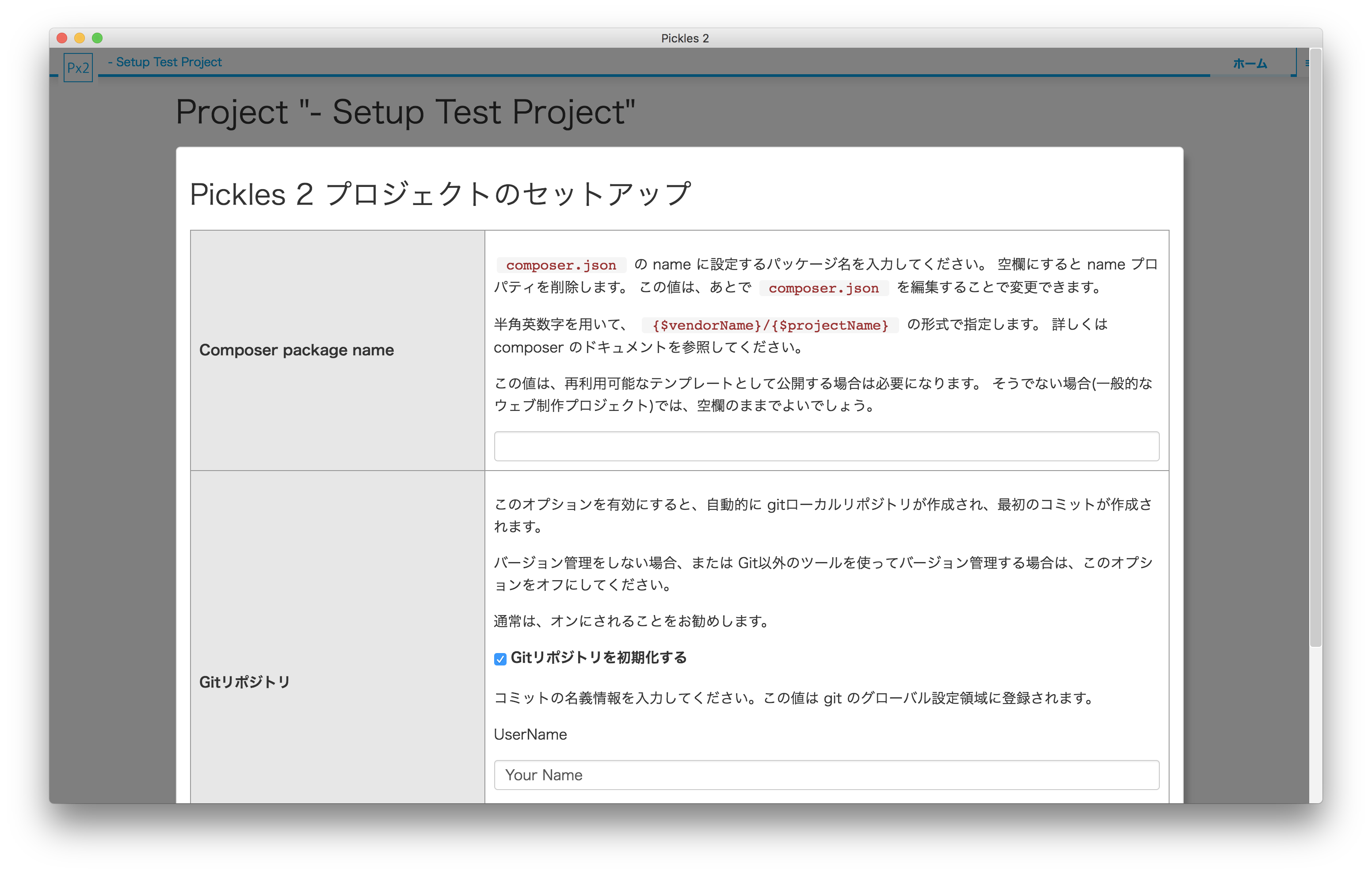Click the 'Pickles 2 プロジェクトのセットアップ' heading
The image size is (1372, 874).
tap(440, 194)
